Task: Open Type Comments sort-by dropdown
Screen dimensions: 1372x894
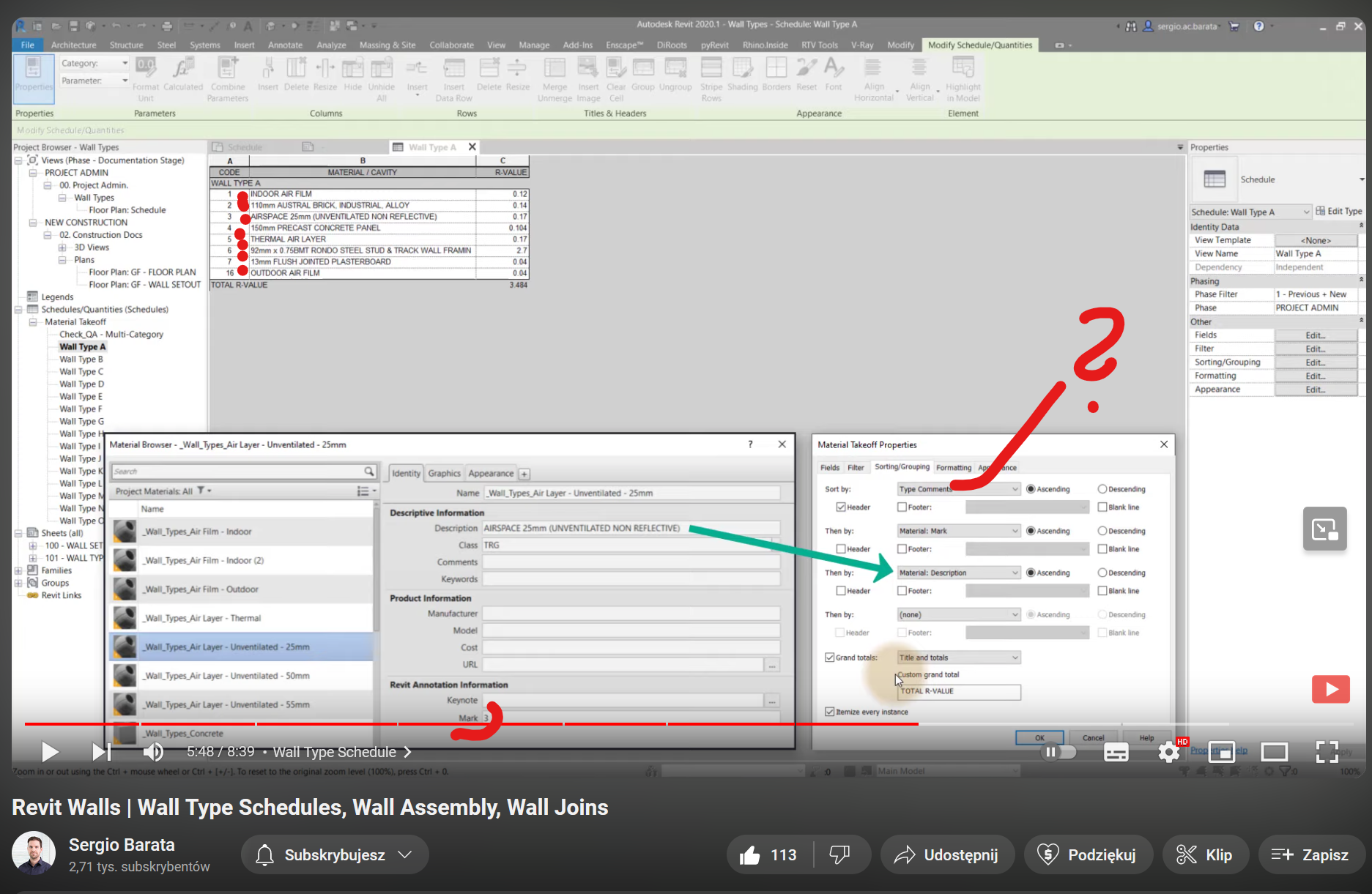Action: (x=959, y=489)
